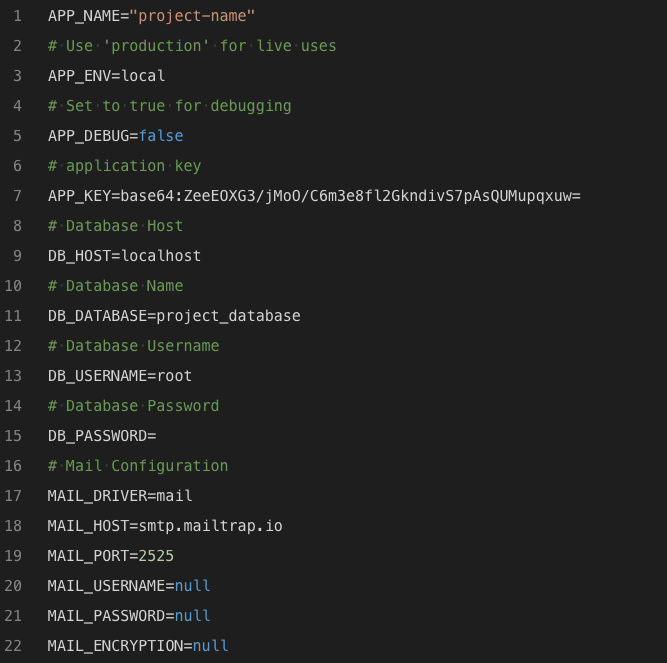Viewport: 667px width, 663px height.
Task: Click the '# Mail Configuration' comment
Action: [x=138, y=466]
